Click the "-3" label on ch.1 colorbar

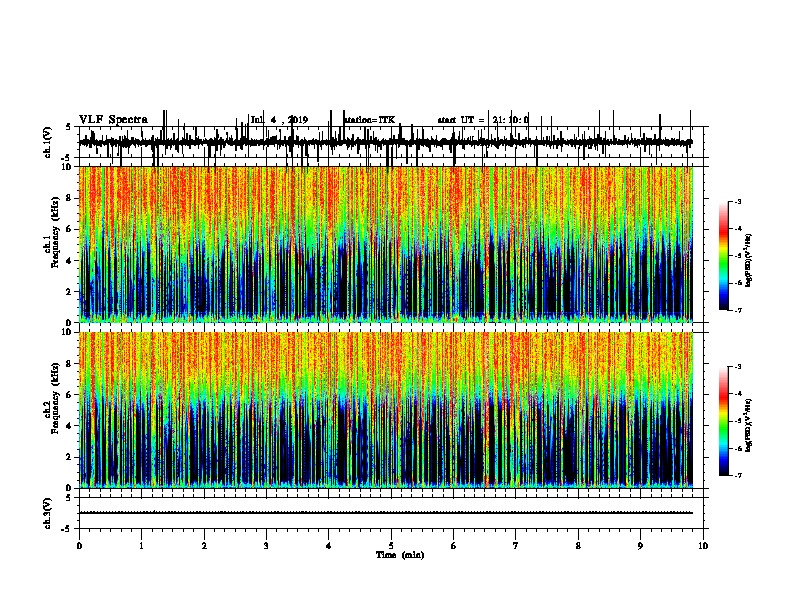click(x=738, y=202)
